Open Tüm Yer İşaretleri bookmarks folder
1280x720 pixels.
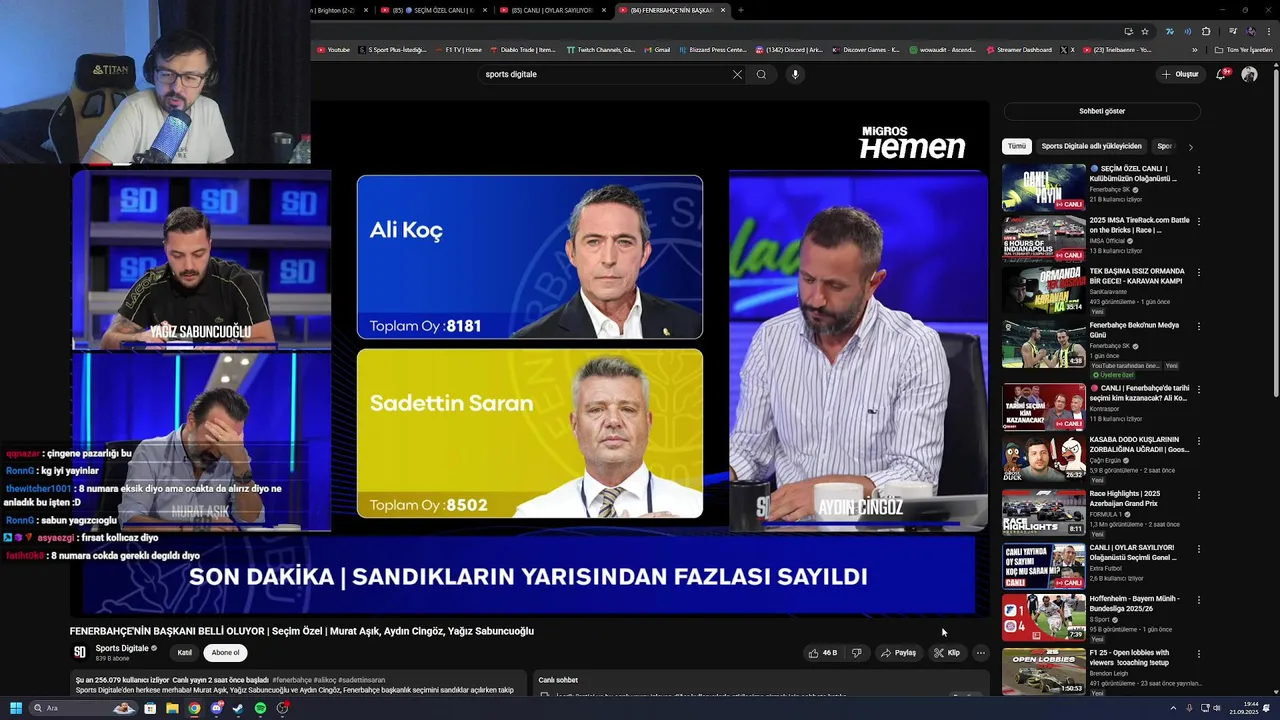click(1243, 49)
